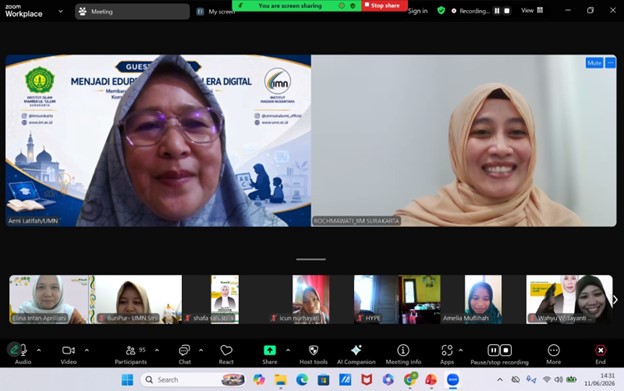Viewport: 624px width, 391px height.
Task: Open the Participants panel
Action: (131, 353)
